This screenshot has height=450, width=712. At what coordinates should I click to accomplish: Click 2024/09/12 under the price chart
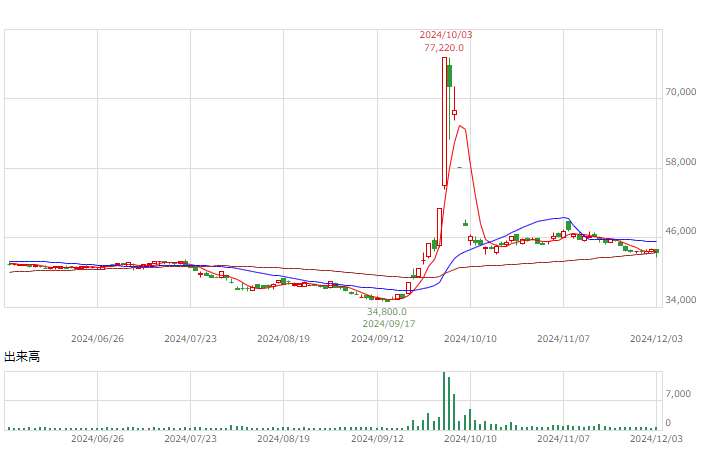pyautogui.click(x=377, y=339)
